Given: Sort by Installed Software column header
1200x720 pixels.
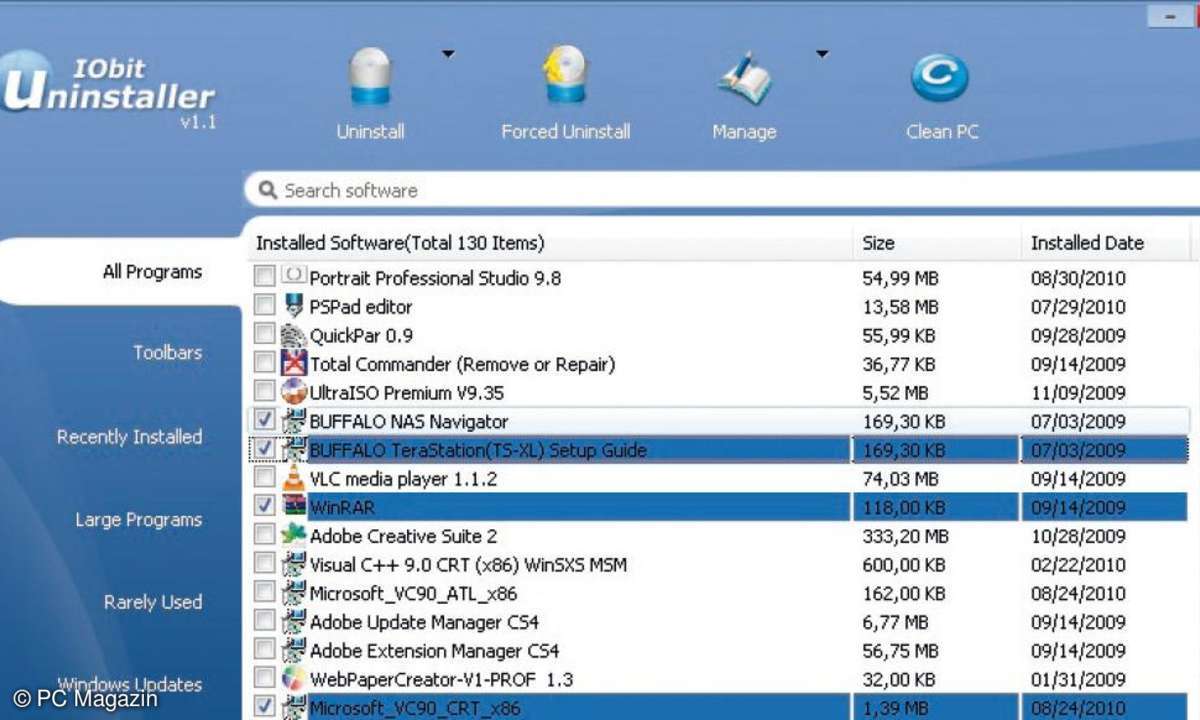Looking at the screenshot, I should click(549, 243).
